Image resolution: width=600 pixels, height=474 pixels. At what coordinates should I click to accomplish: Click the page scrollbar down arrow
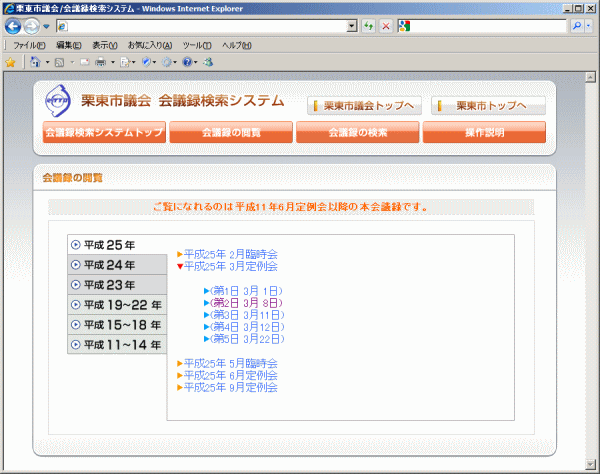click(590, 464)
